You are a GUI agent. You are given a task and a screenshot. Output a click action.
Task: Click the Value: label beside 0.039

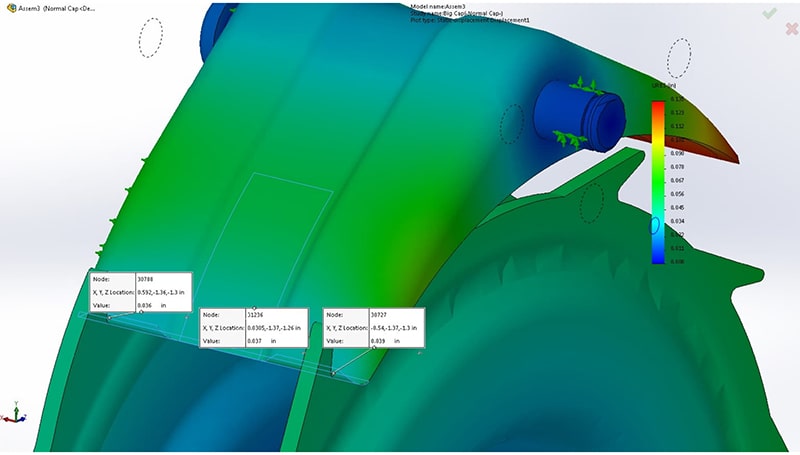tap(335, 341)
